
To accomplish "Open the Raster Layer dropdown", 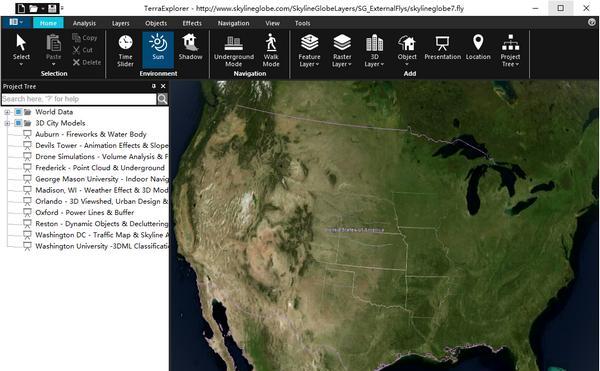I will [342, 50].
